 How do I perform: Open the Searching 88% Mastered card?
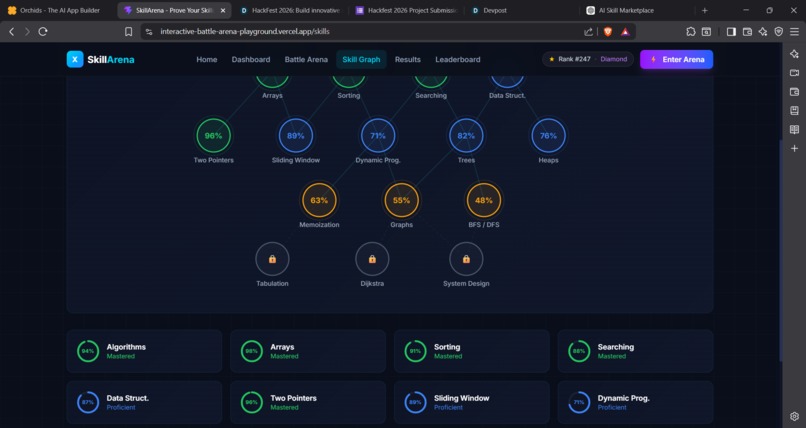(635, 351)
